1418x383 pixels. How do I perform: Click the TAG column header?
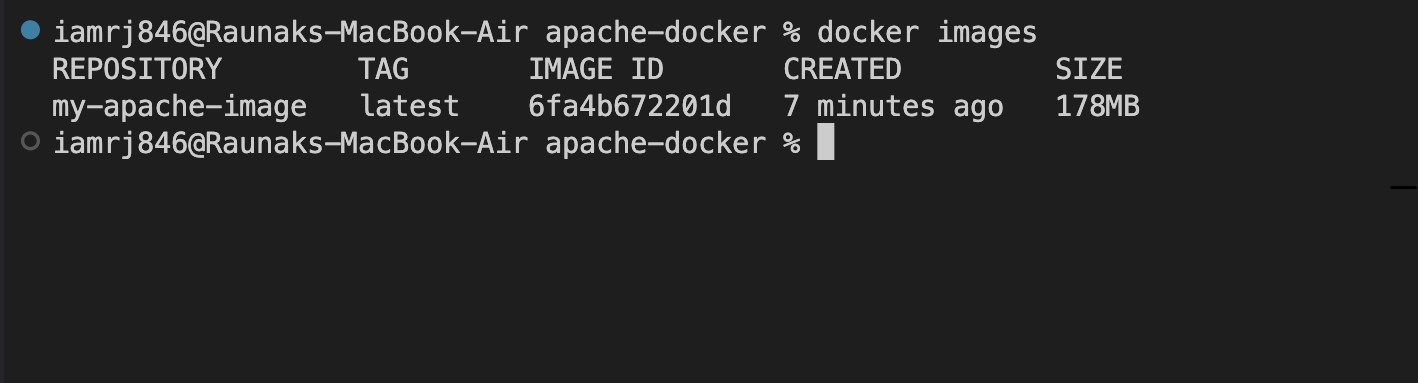click(384, 69)
